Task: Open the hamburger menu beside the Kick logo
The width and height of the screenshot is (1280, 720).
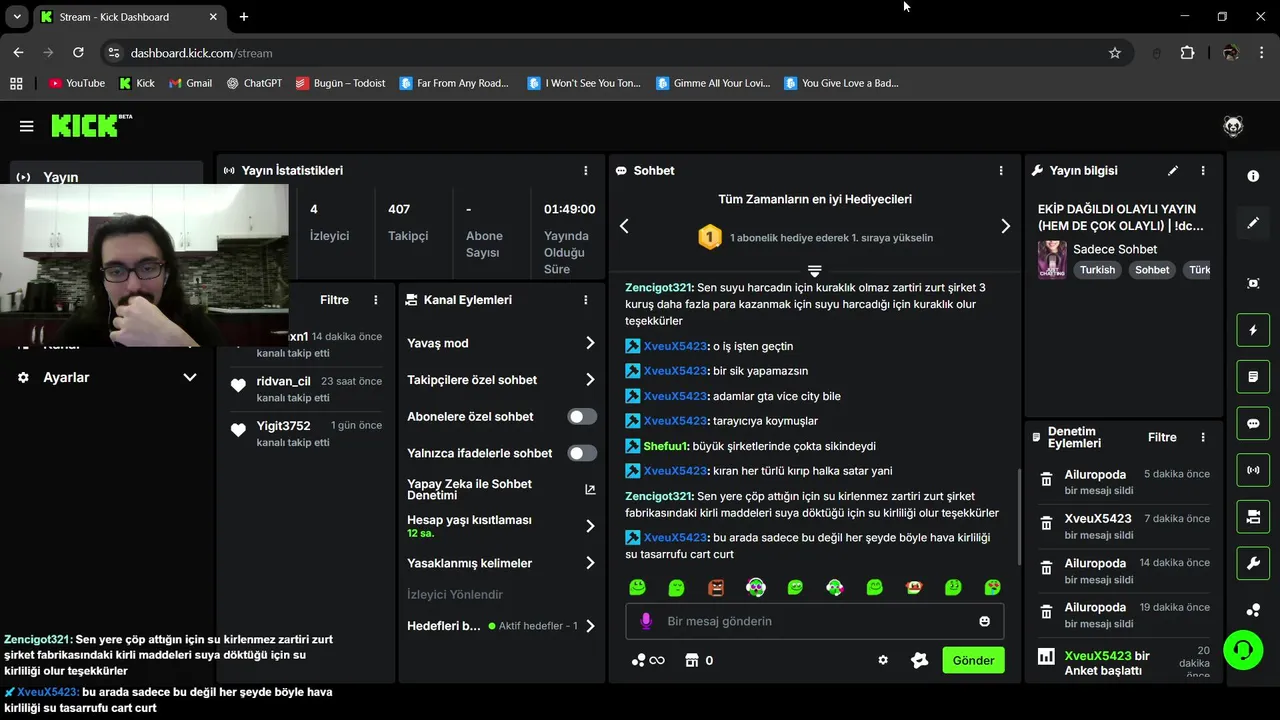Action: (x=26, y=126)
